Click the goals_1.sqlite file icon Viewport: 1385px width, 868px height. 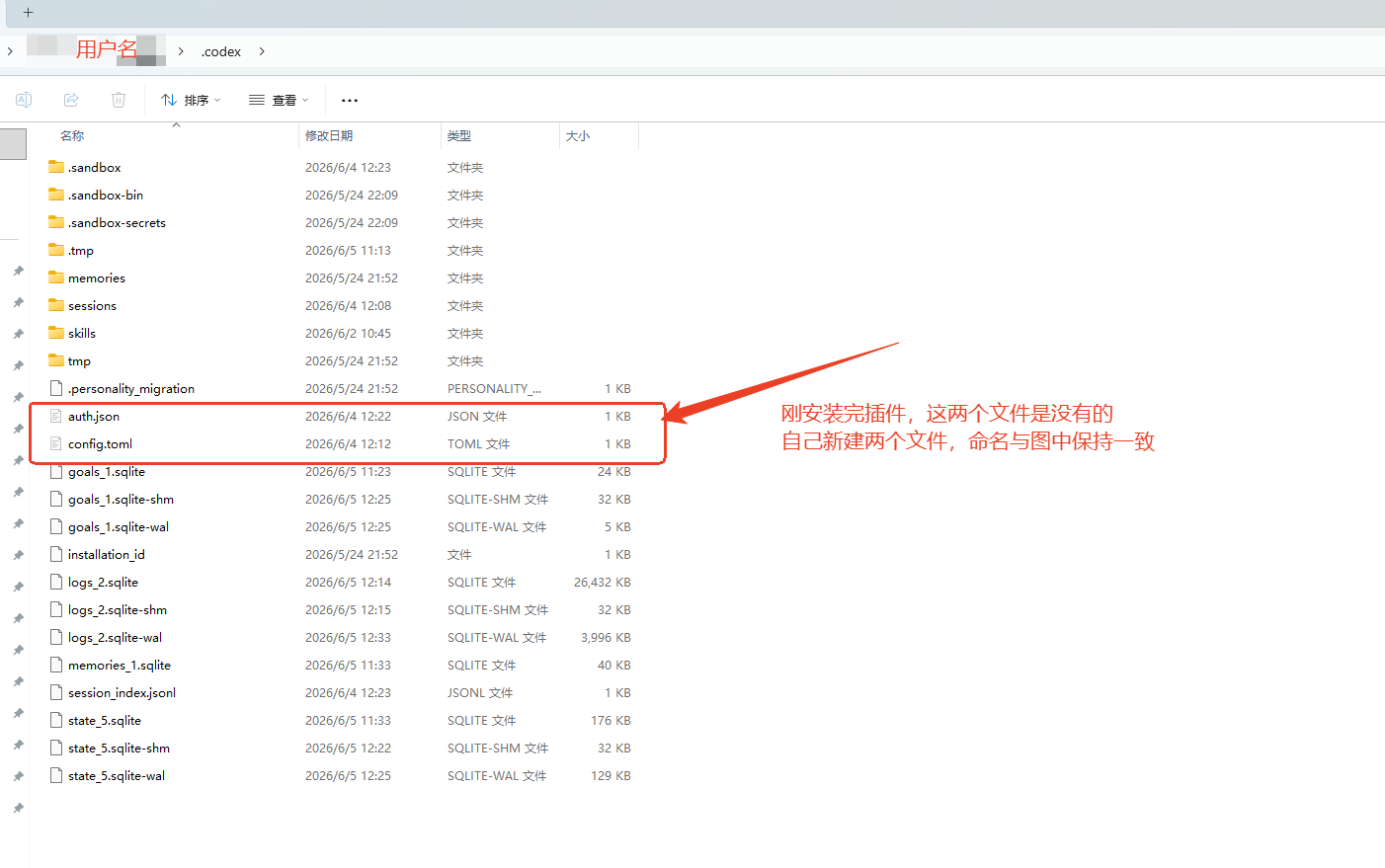(x=56, y=471)
